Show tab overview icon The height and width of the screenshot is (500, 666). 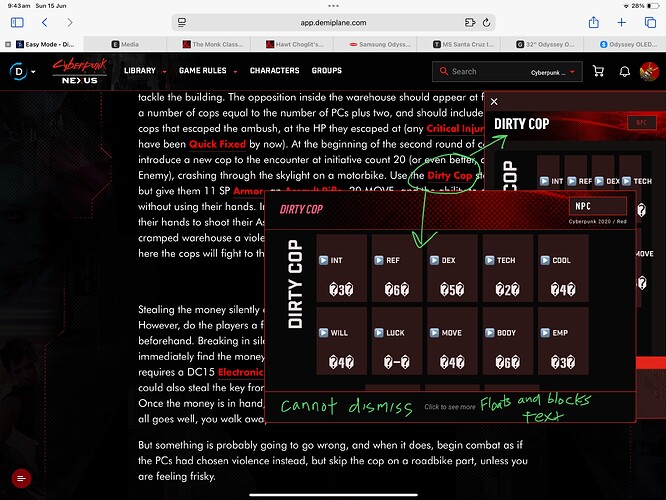(x=650, y=23)
